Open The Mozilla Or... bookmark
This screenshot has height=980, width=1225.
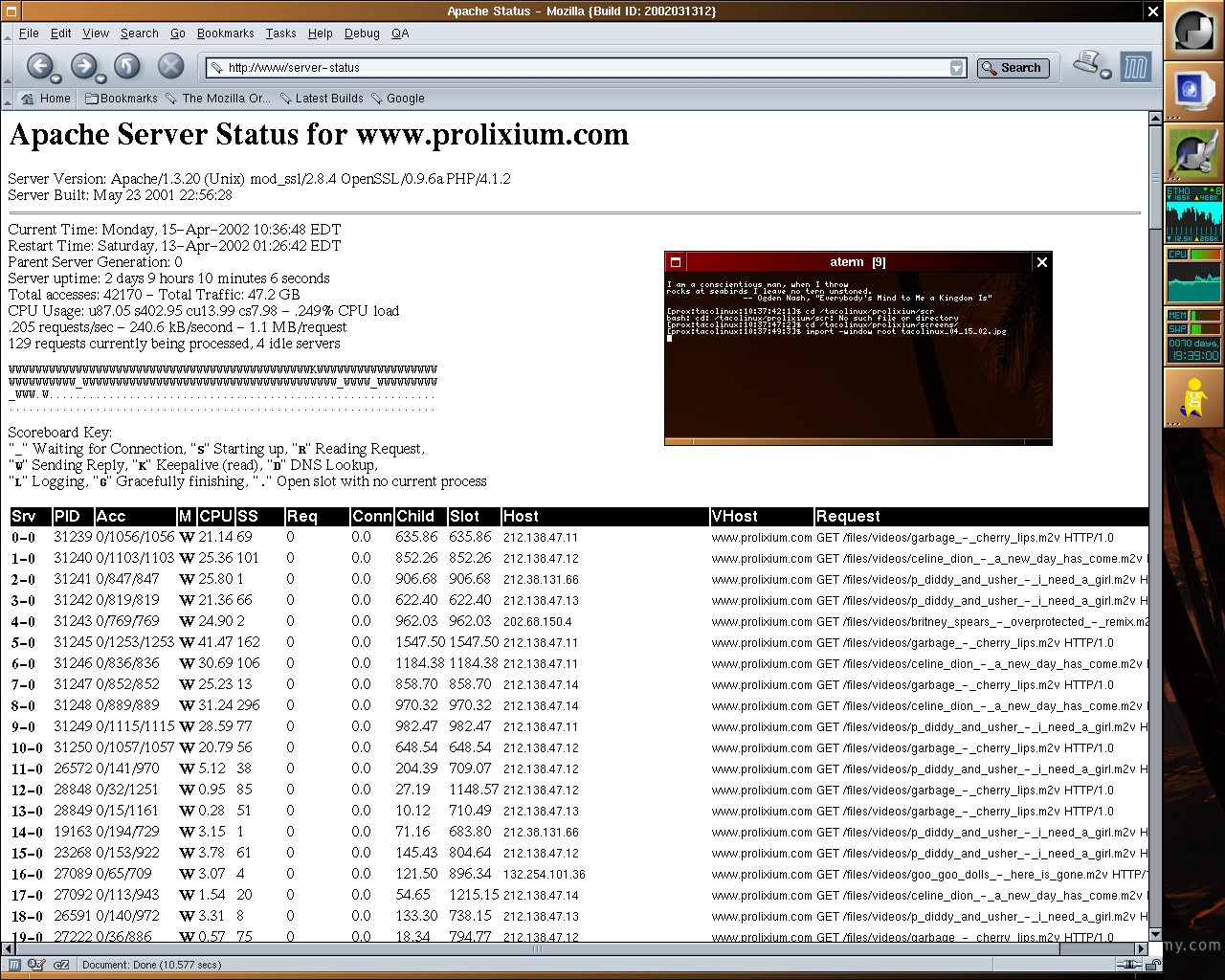coord(218,99)
